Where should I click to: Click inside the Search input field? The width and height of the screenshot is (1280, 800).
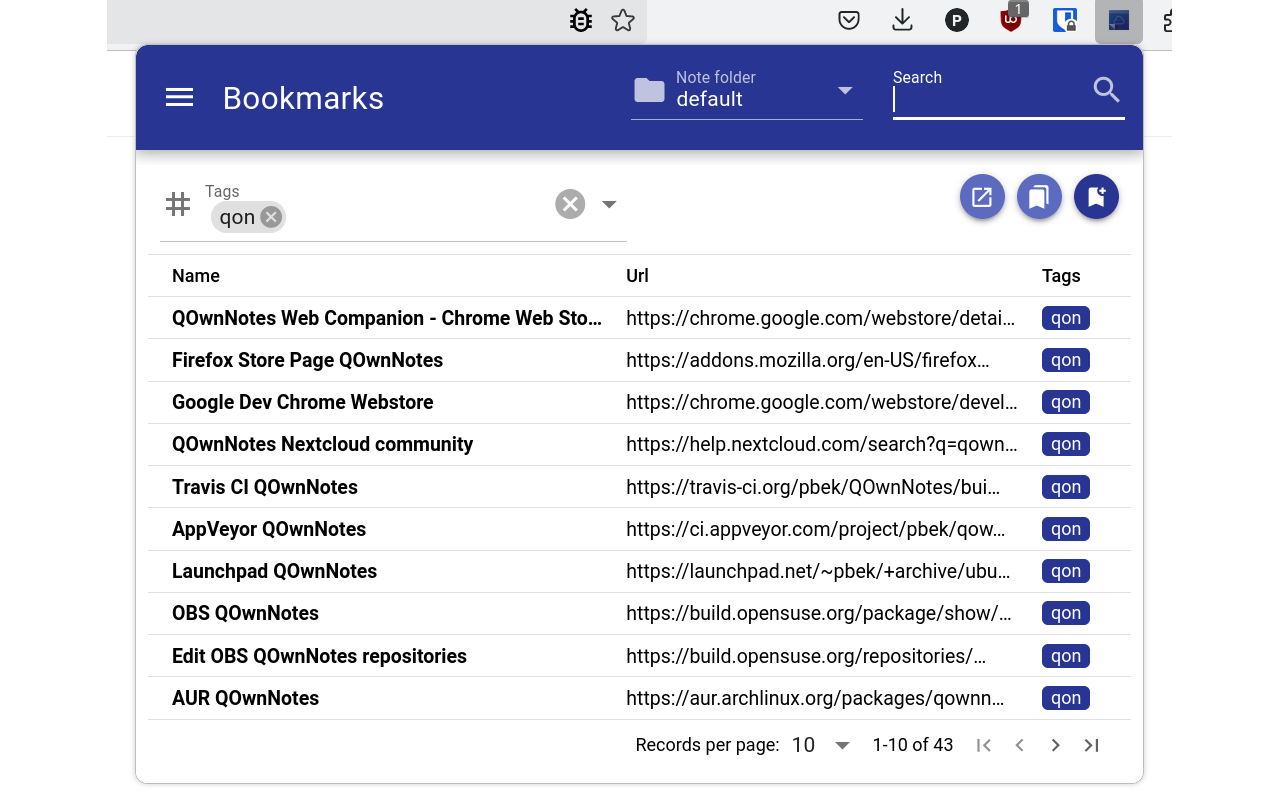point(990,100)
